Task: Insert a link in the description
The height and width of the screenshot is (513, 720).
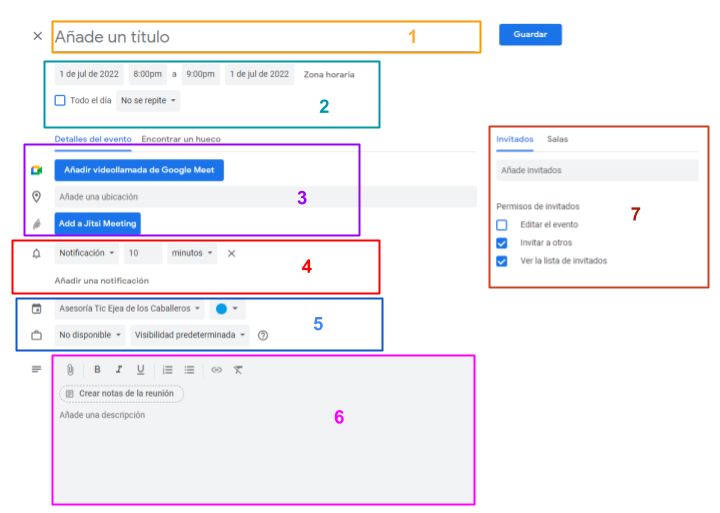Action: [216, 370]
